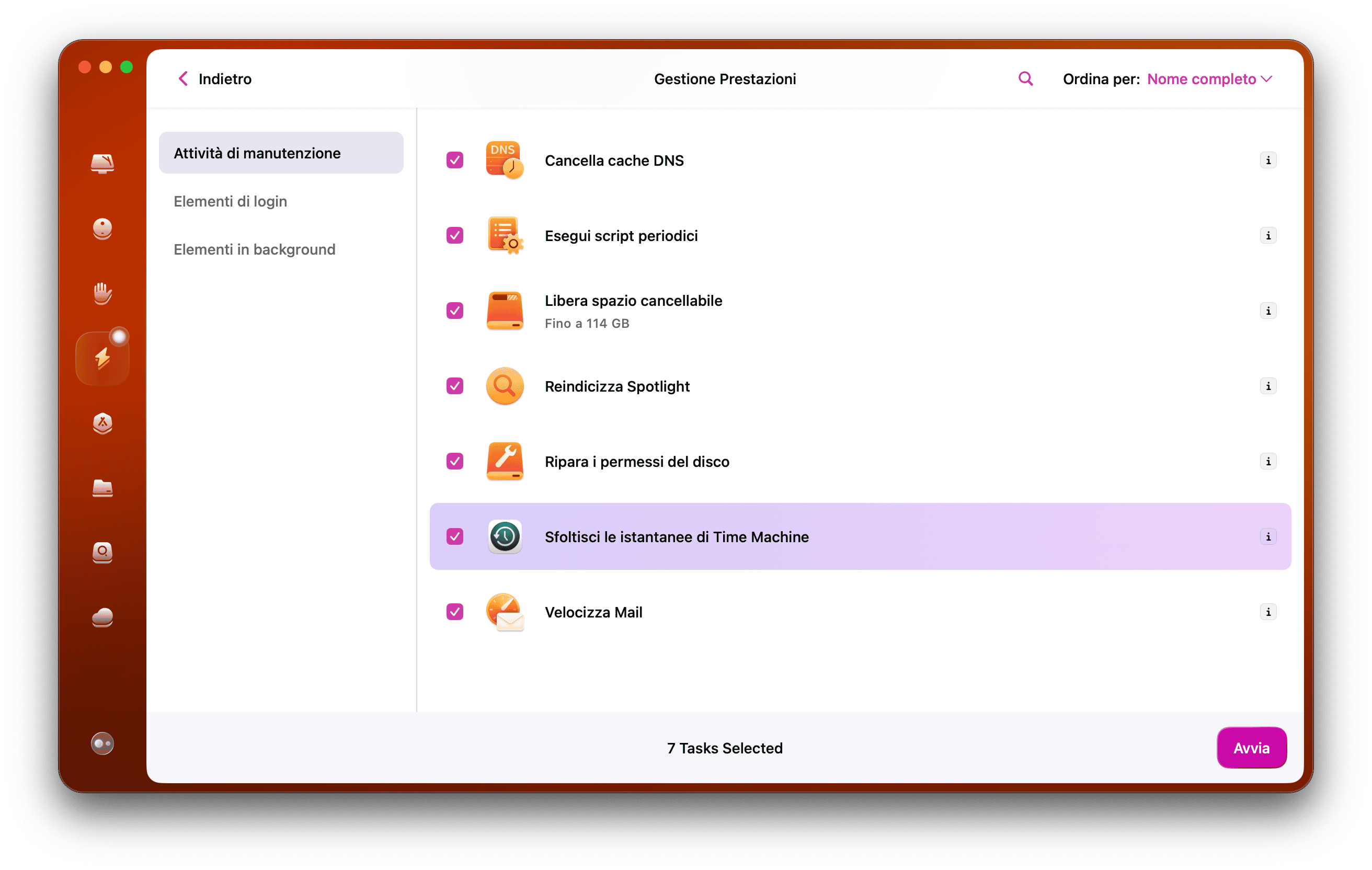The height and width of the screenshot is (870, 1372).
Task: Deselect Libera spazio cancellabile checkbox
Action: point(455,311)
